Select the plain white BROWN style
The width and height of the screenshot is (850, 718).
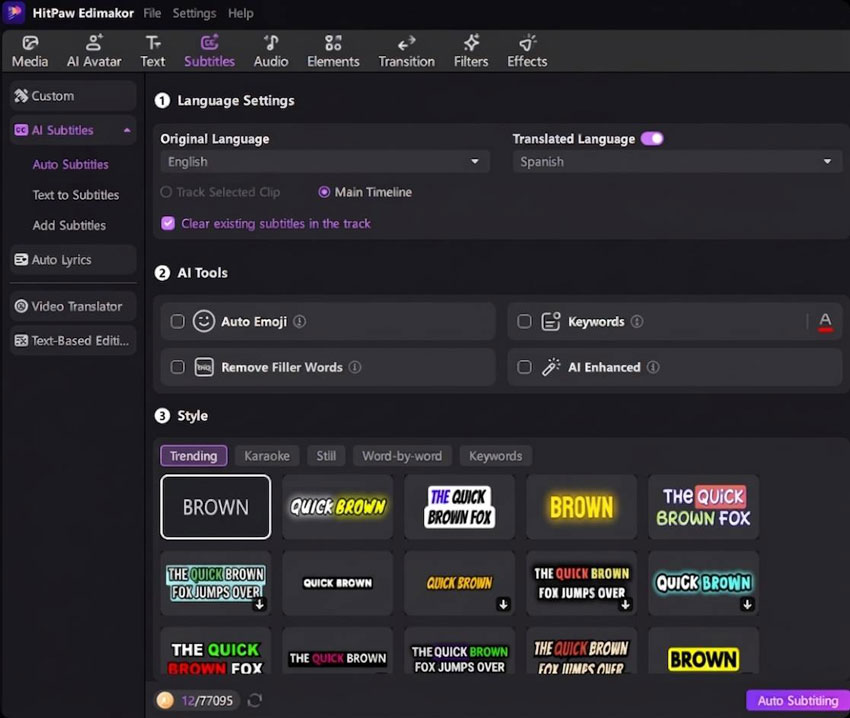(x=216, y=507)
